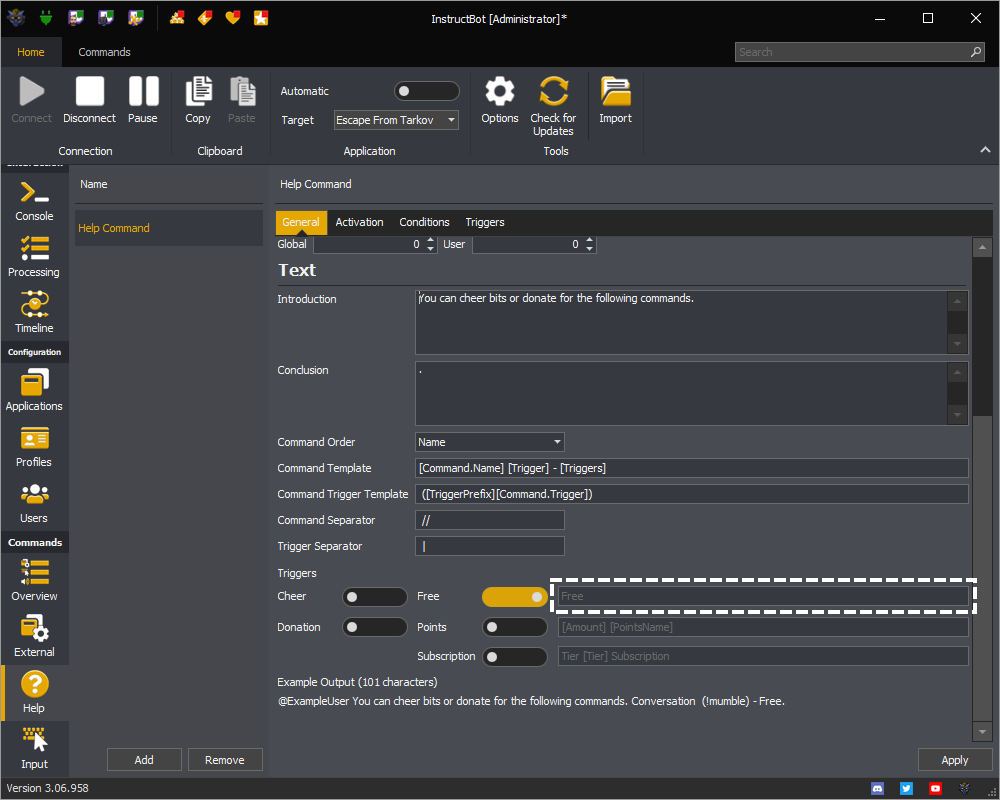Click the Free trigger text field

763,596
